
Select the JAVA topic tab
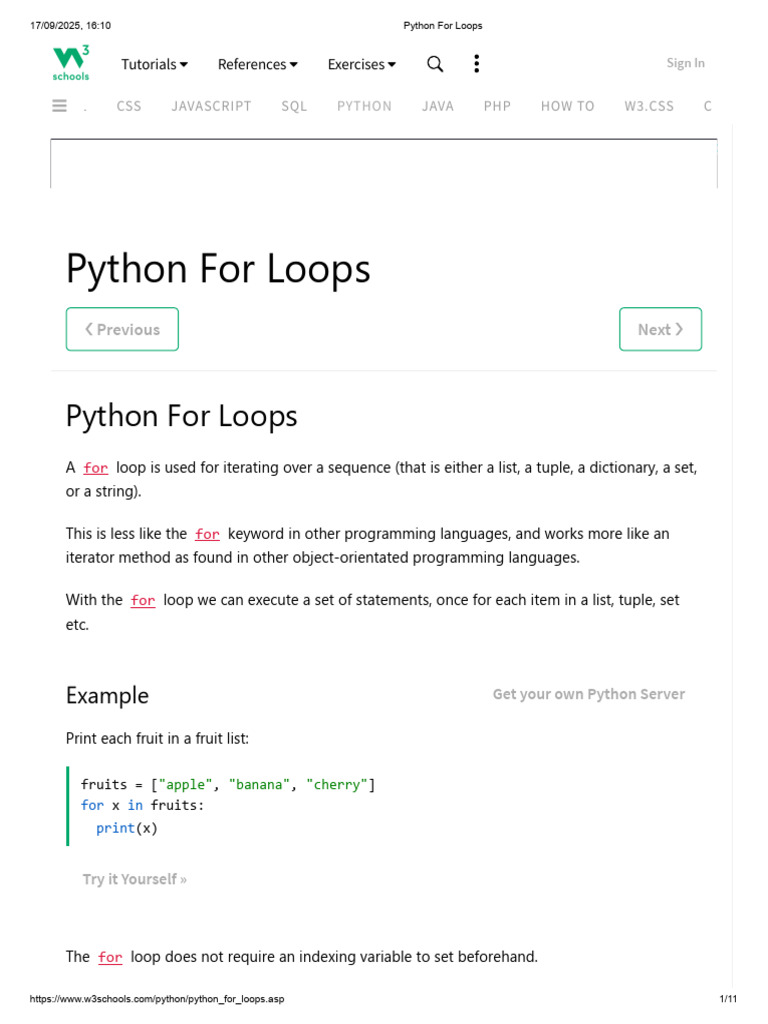(438, 106)
